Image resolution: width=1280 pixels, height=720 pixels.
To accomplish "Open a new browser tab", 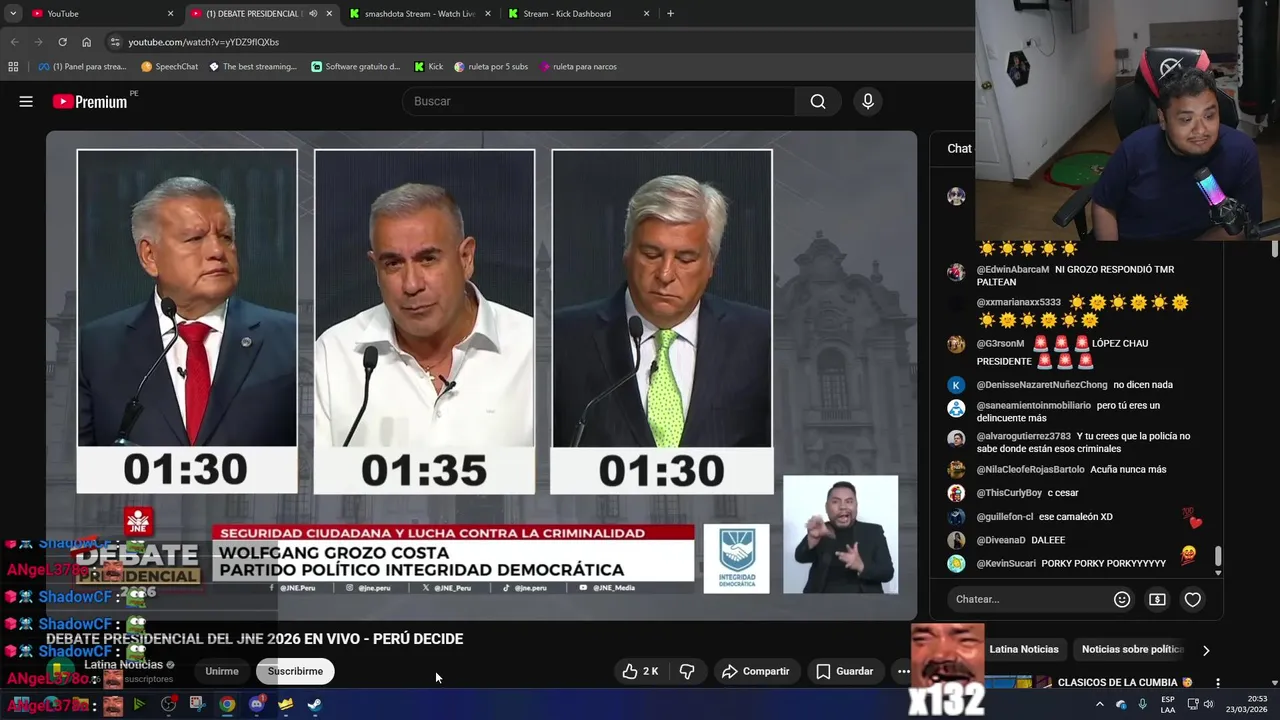I will pos(670,14).
